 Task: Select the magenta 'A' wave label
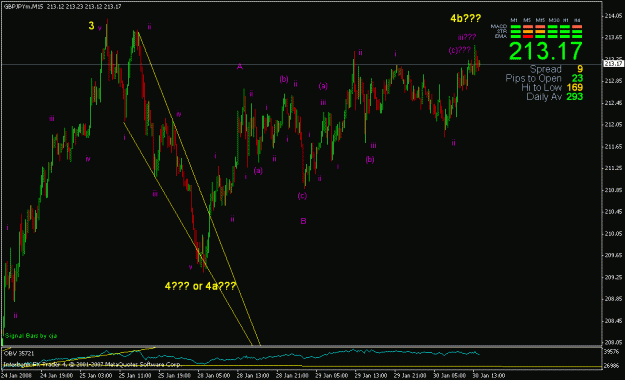pyautogui.click(x=240, y=67)
